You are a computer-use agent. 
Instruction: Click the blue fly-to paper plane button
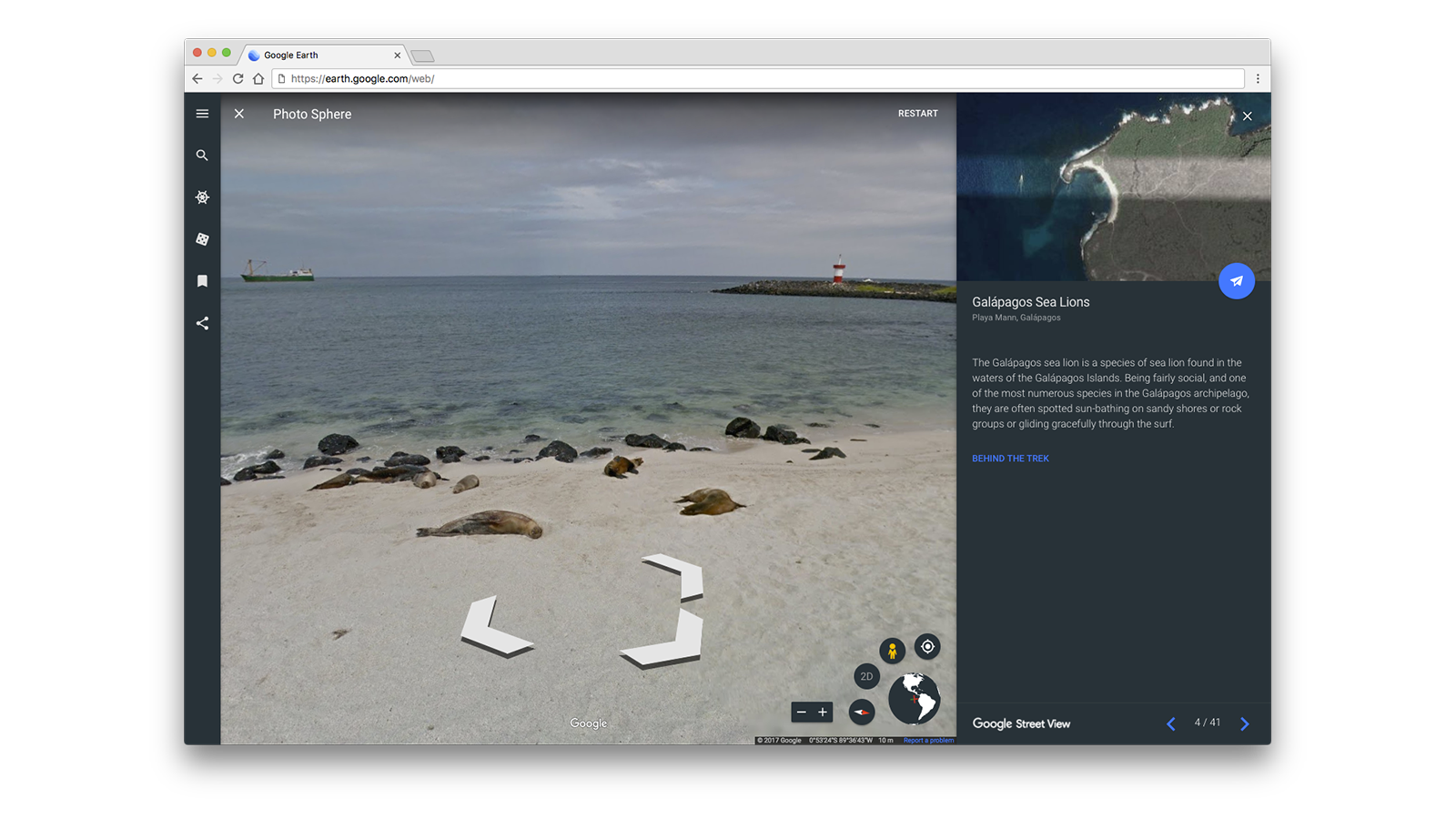pos(1237,281)
